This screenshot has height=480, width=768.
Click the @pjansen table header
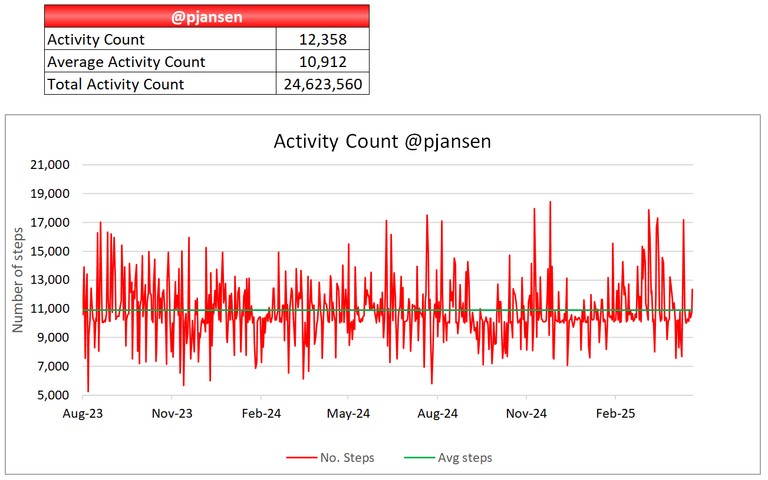(207, 16)
